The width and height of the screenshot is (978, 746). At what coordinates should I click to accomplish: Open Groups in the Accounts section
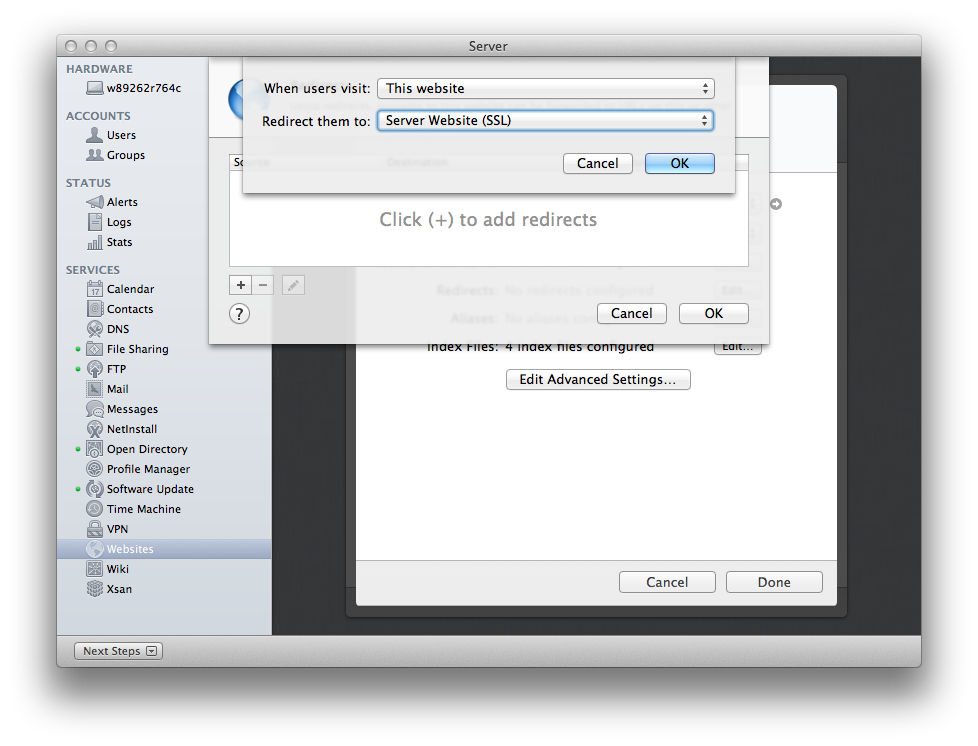[x=125, y=155]
